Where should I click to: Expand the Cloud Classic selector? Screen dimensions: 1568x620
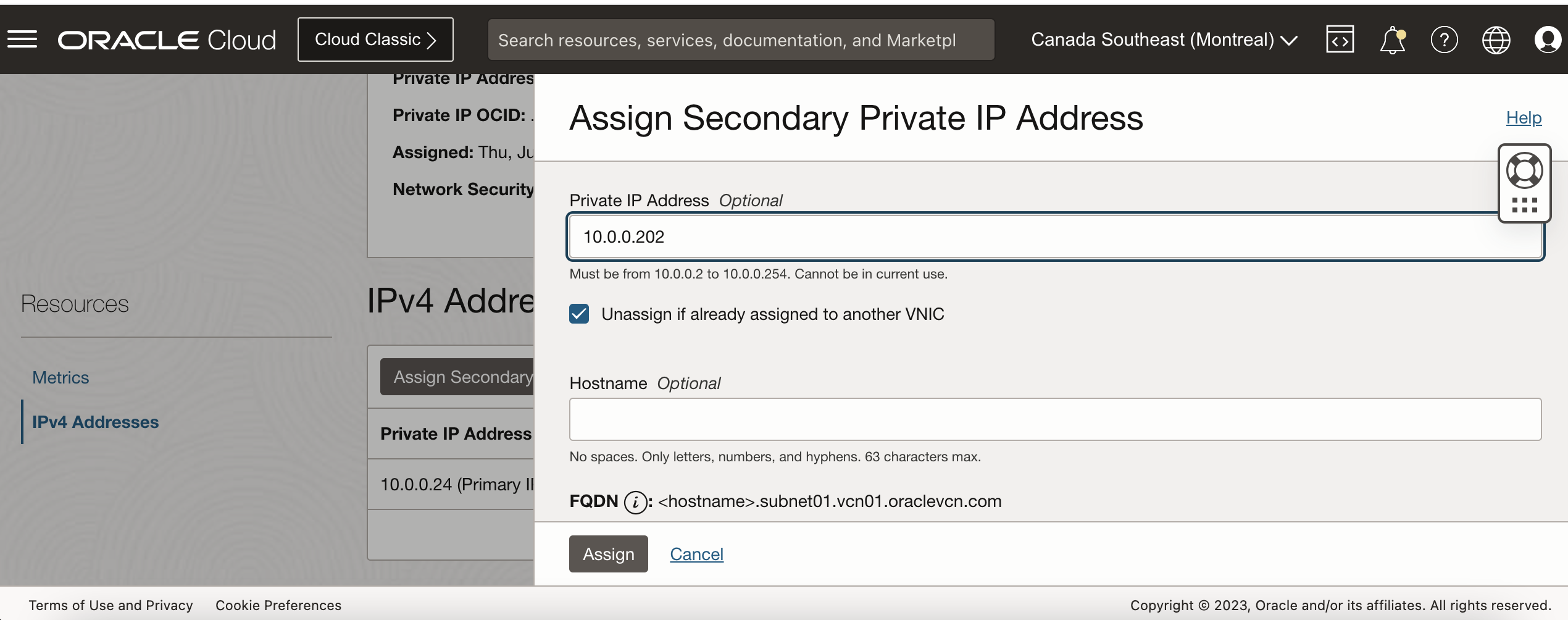coord(375,39)
